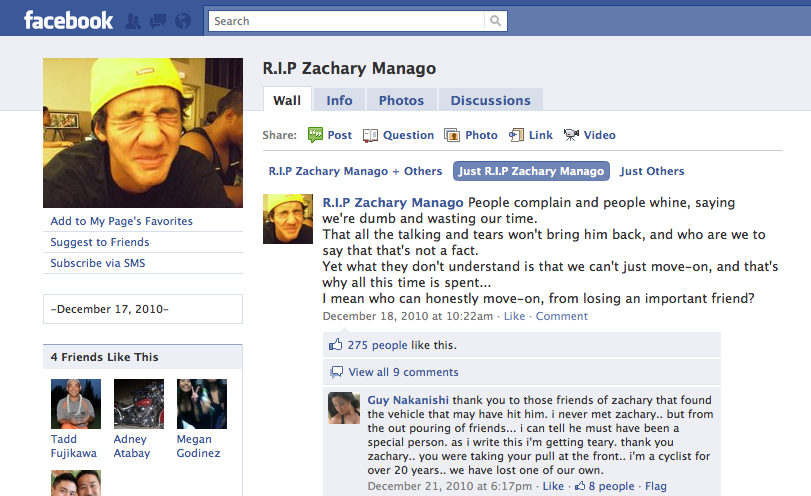The height and width of the screenshot is (496, 811).
Task: Click into the Search field
Action: [347, 21]
